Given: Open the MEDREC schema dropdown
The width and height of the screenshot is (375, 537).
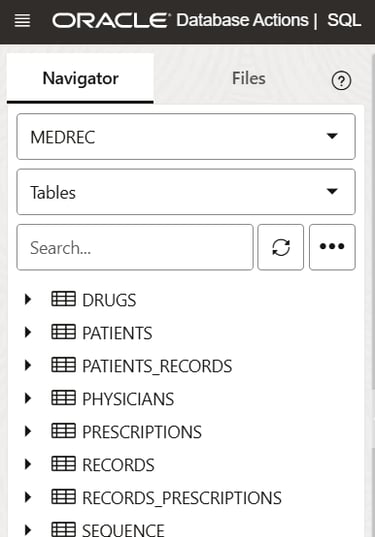Looking at the screenshot, I should click(186, 137).
